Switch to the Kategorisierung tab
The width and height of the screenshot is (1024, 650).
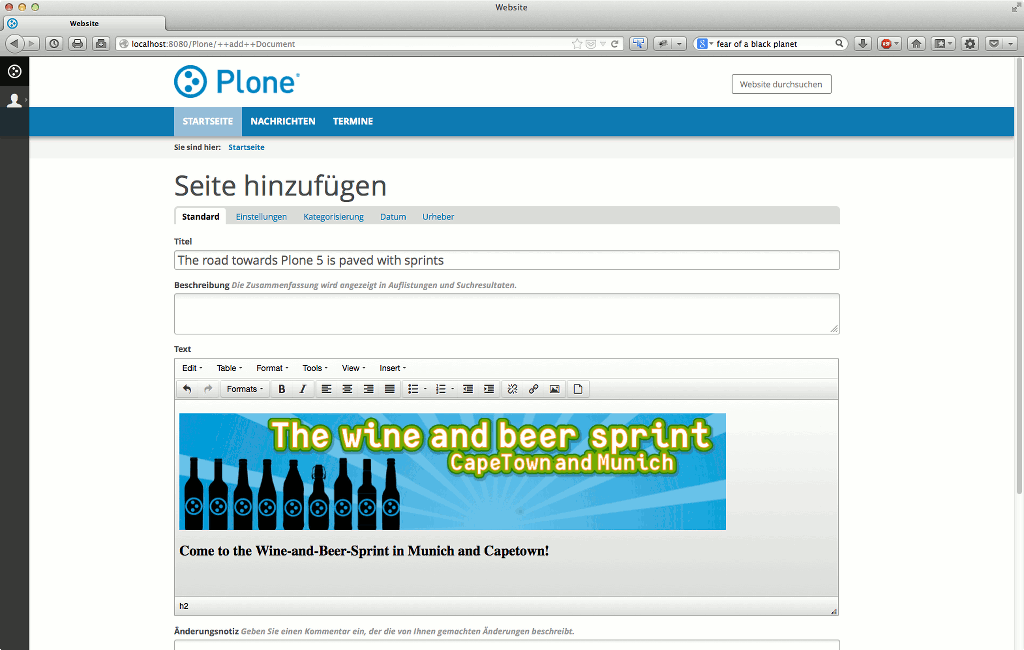click(333, 217)
